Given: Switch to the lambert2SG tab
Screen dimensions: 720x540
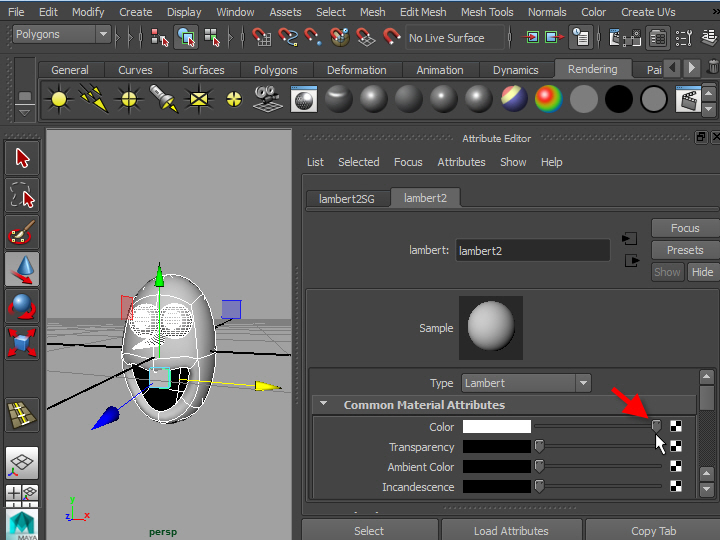Looking at the screenshot, I should click(x=346, y=198).
